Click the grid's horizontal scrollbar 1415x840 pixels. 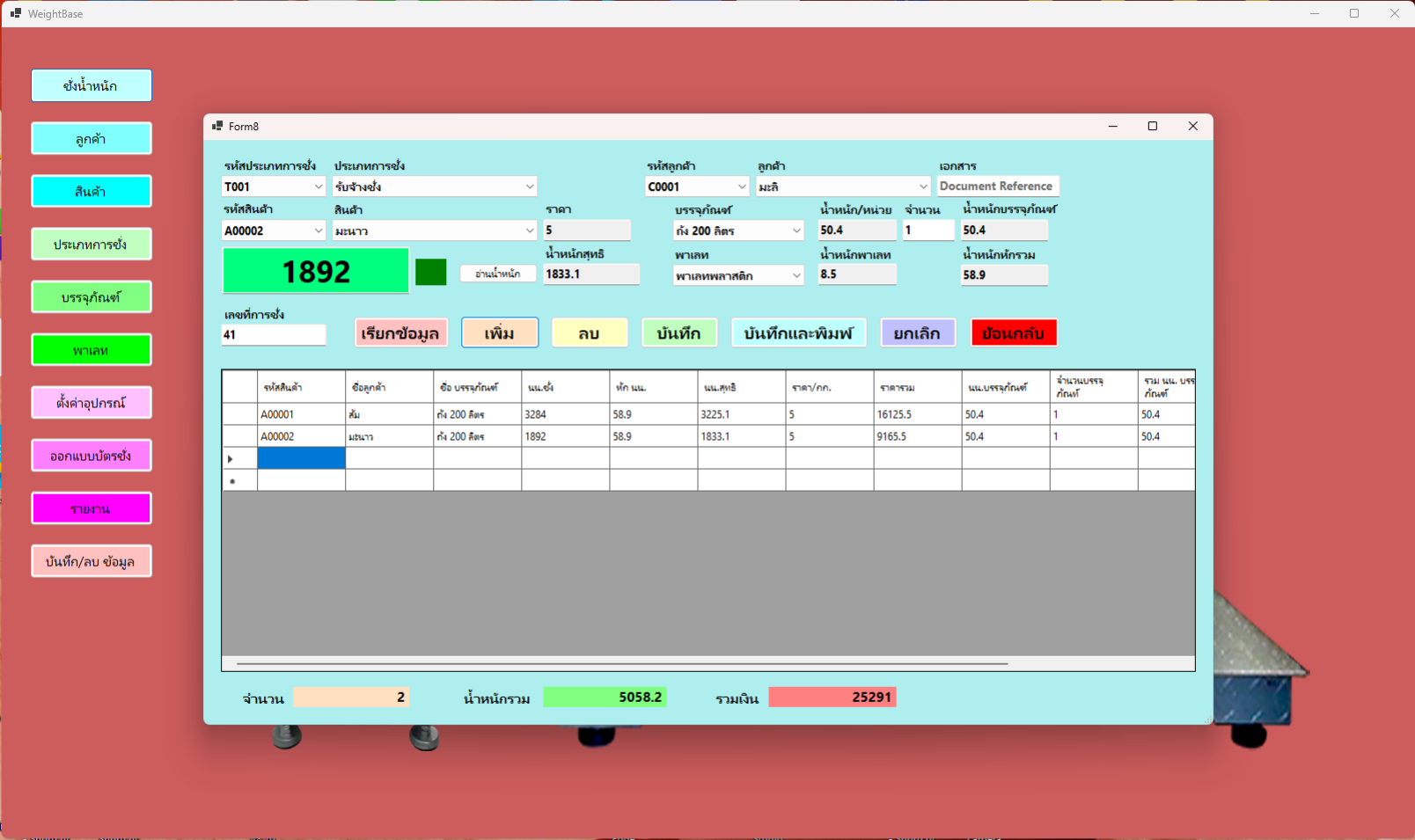click(621, 663)
